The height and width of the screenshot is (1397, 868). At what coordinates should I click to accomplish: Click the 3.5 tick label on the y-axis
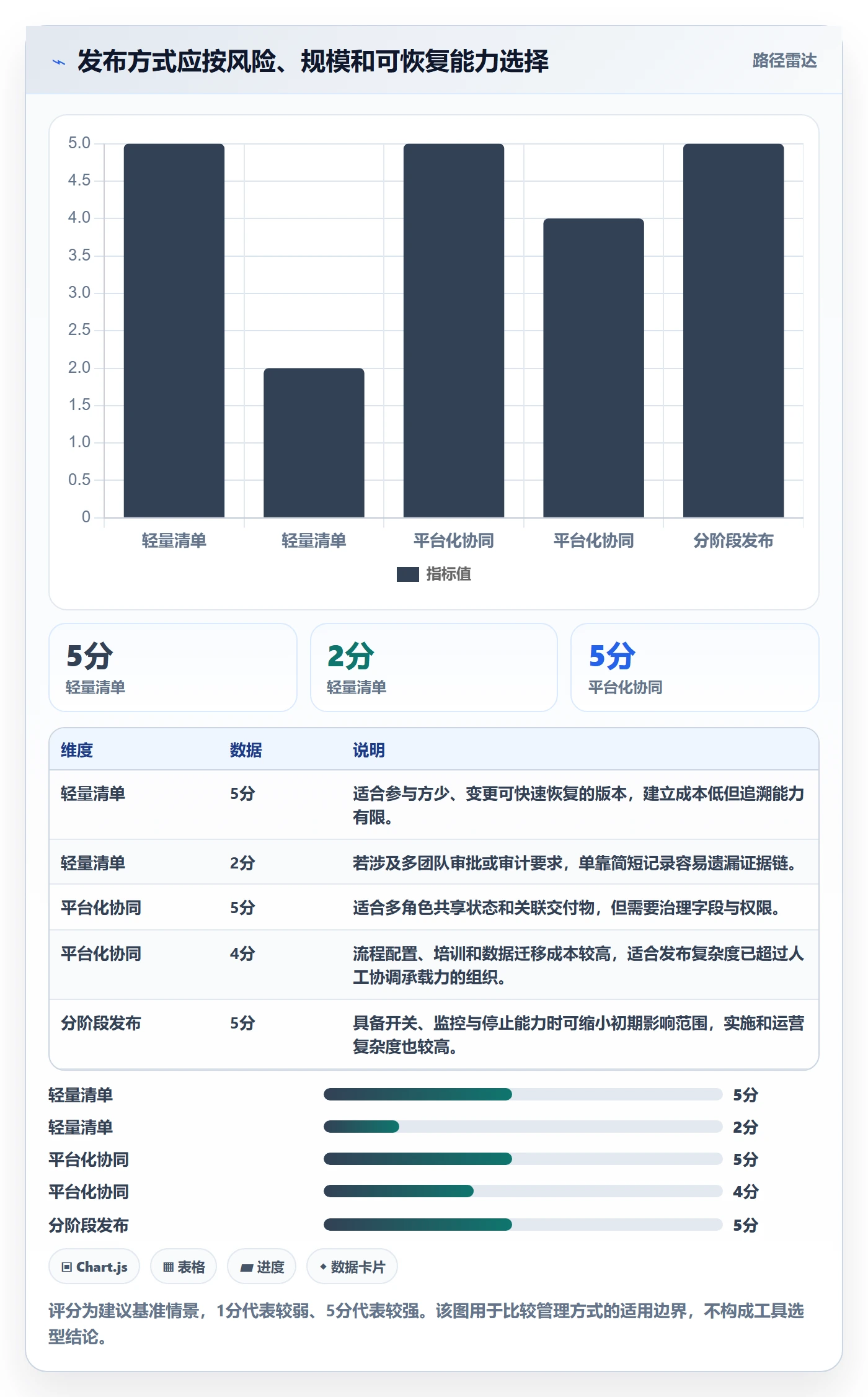point(79,255)
